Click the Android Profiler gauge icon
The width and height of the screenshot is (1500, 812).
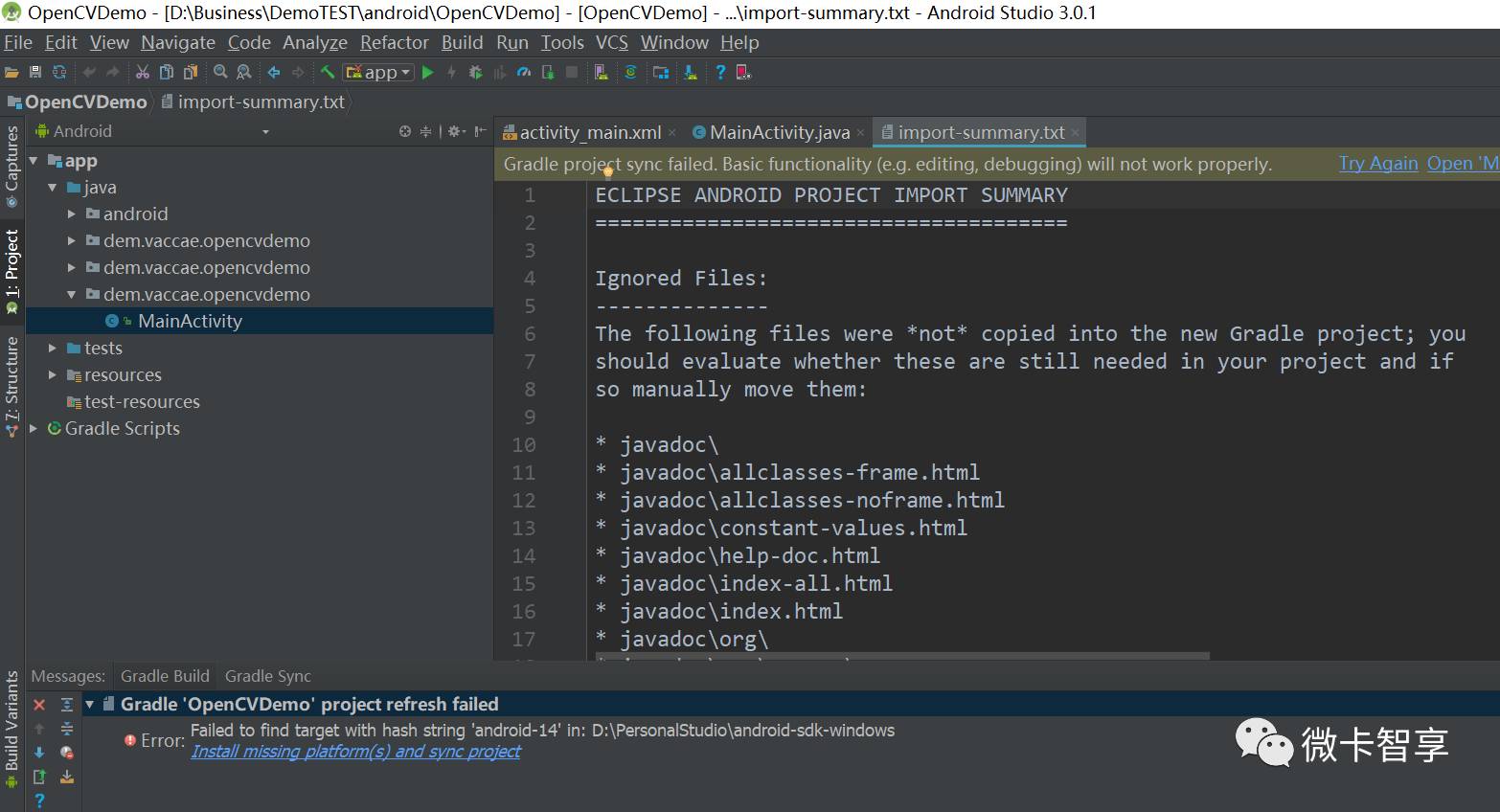tap(524, 72)
